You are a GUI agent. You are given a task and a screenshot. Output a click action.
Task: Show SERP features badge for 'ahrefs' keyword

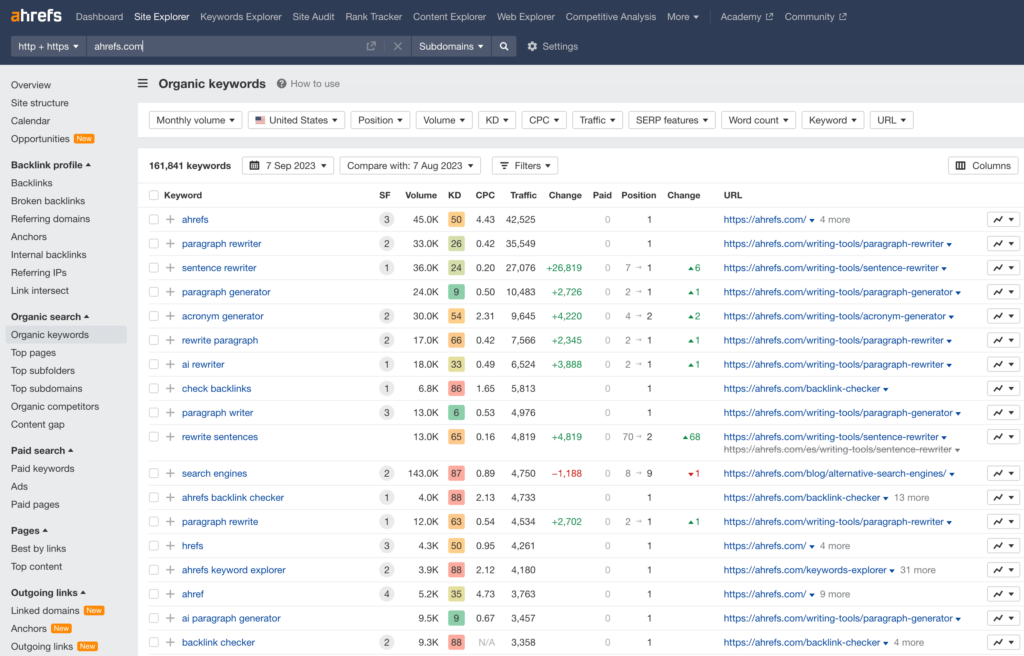(387, 220)
